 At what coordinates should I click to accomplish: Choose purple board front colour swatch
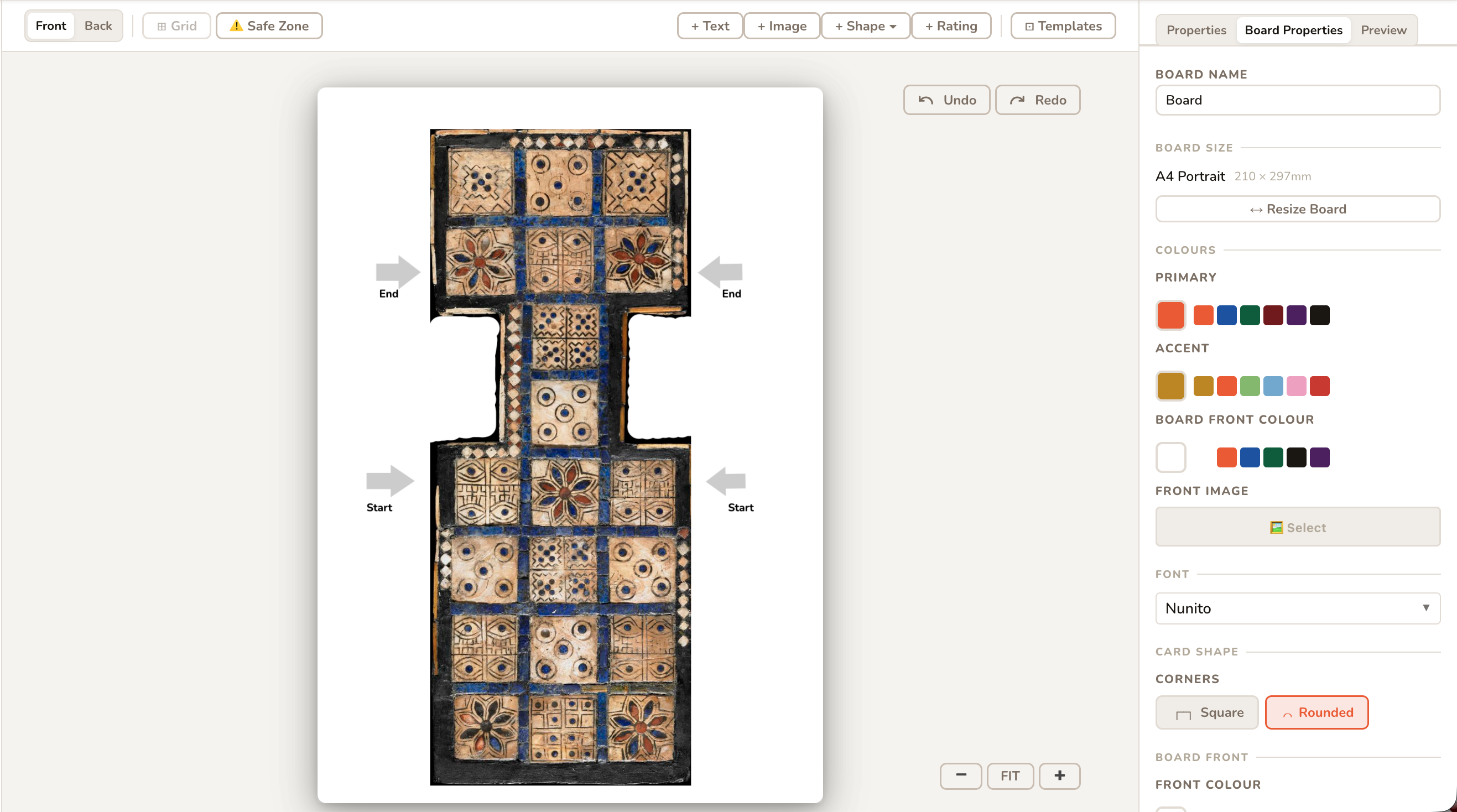[x=1319, y=457]
